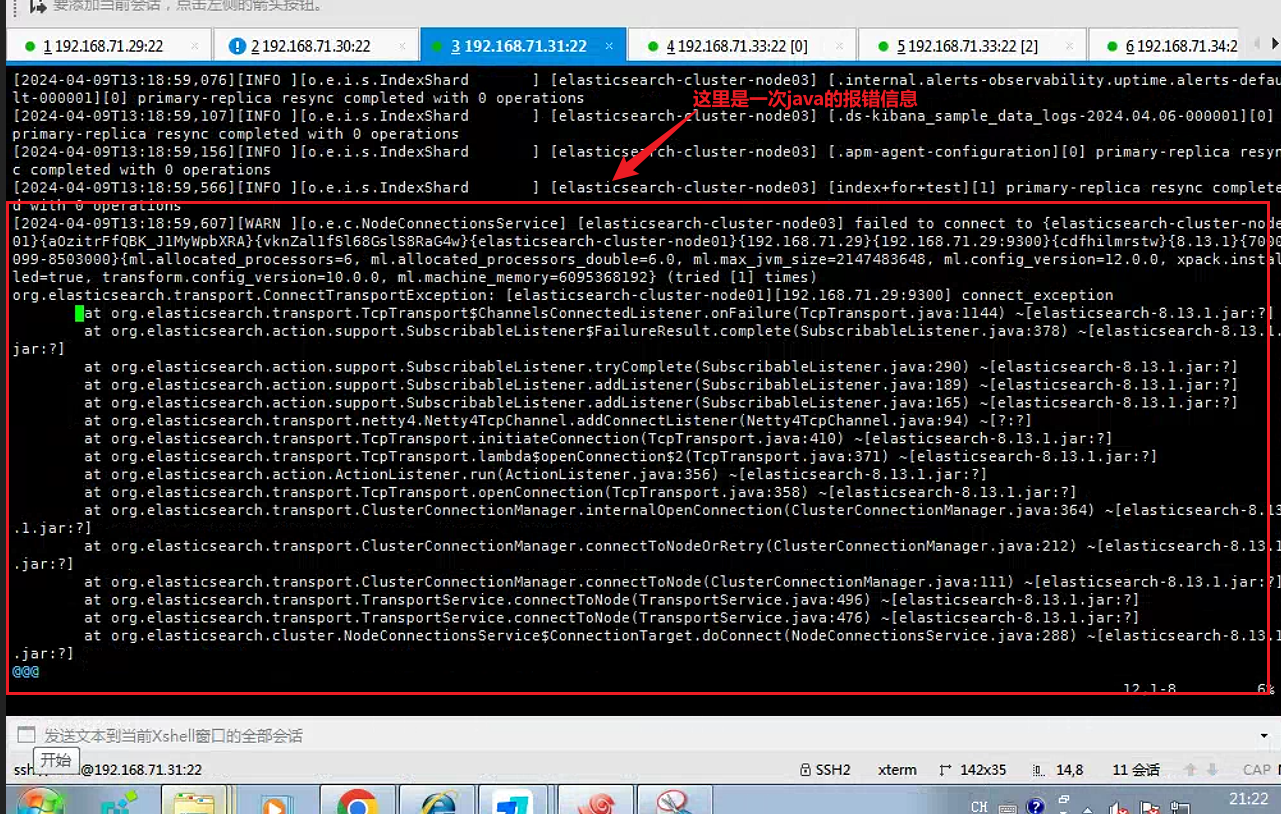This screenshot has height=814, width=1281.
Task: Click the ConnectTransportException line in the terminal
Action: point(563,295)
